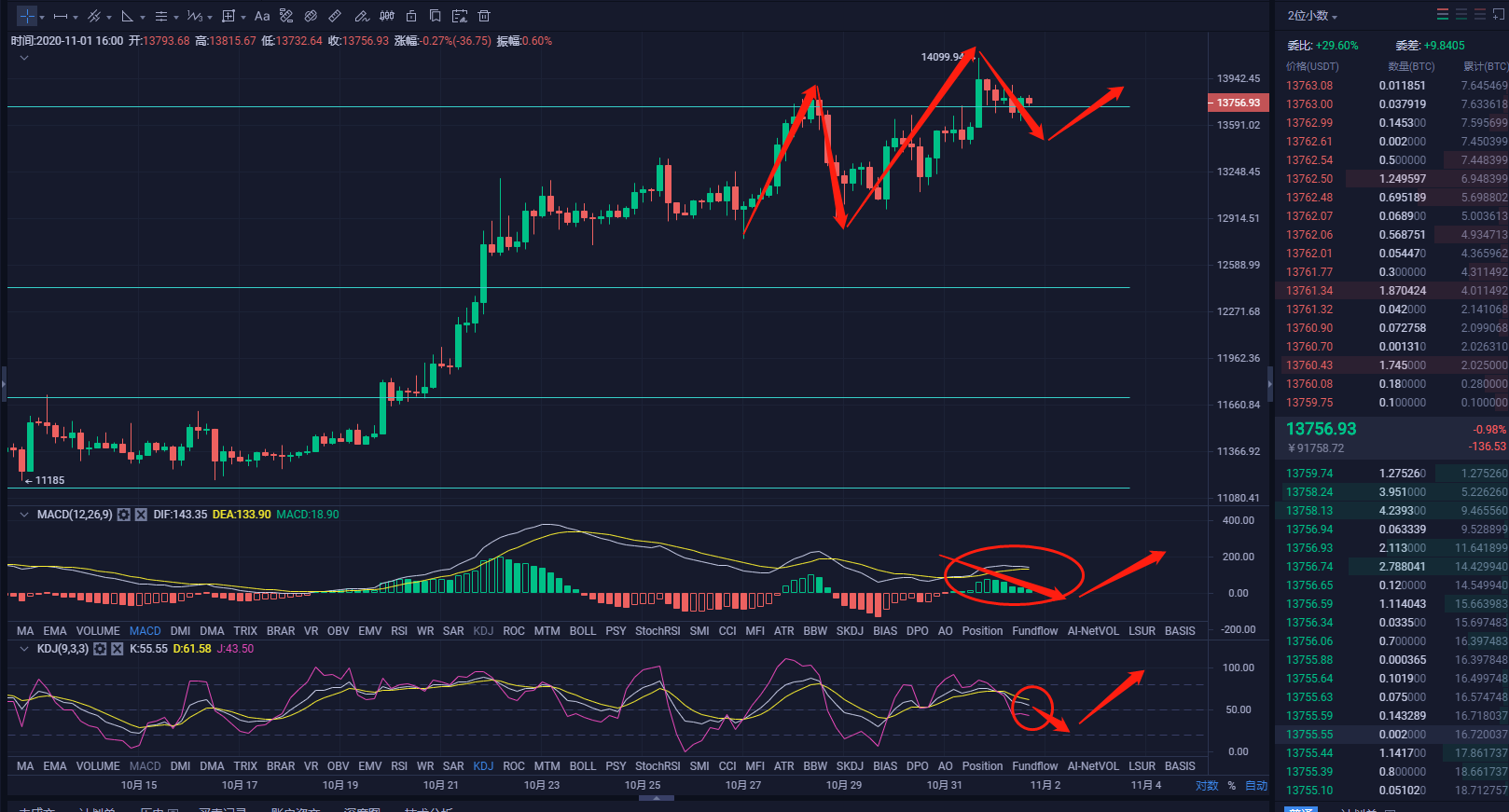
Task: Toggle 对数 logarithmic scale
Action: (1207, 786)
